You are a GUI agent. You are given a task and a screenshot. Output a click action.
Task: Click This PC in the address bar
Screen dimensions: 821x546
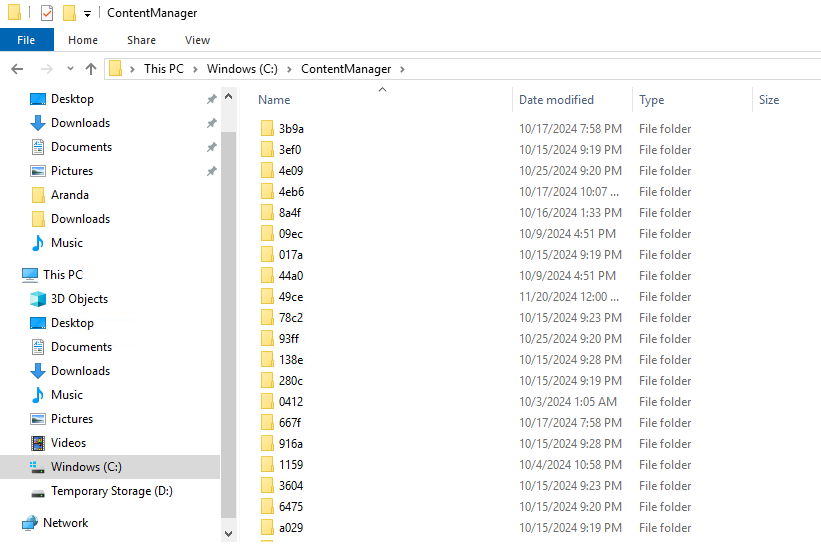pyautogui.click(x=164, y=69)
